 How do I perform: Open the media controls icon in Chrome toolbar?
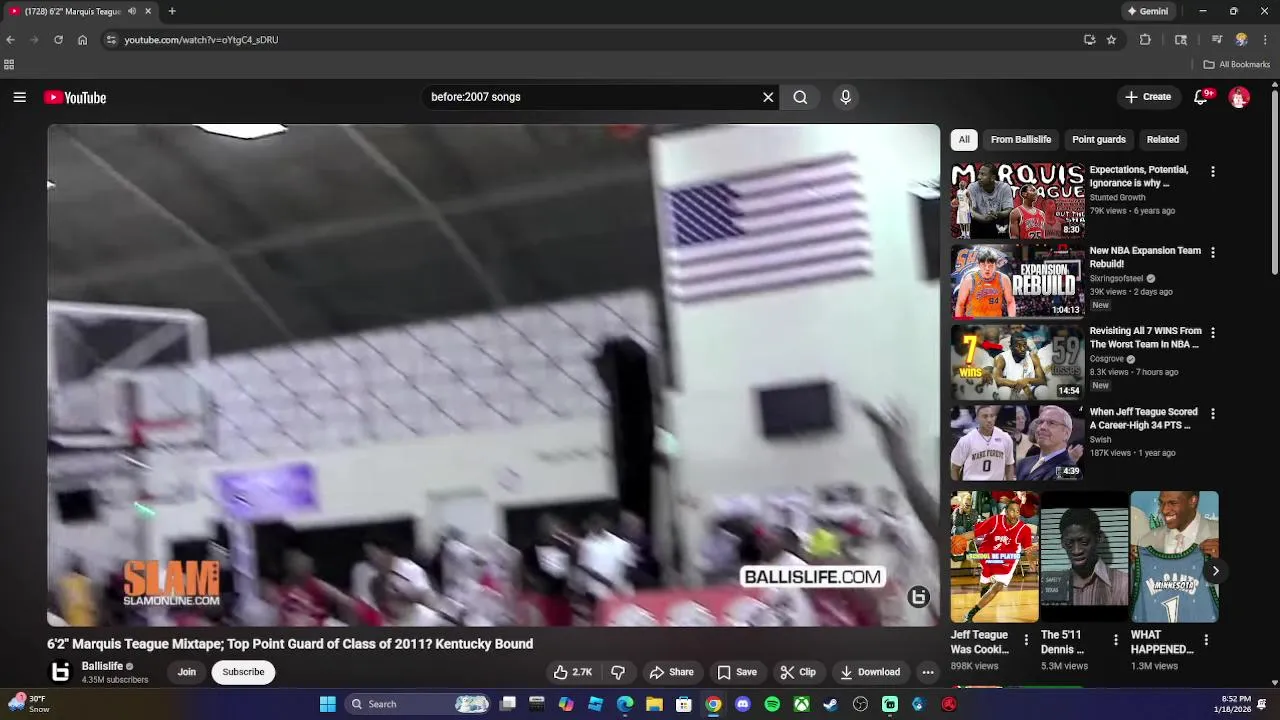tap(1217, 40)
